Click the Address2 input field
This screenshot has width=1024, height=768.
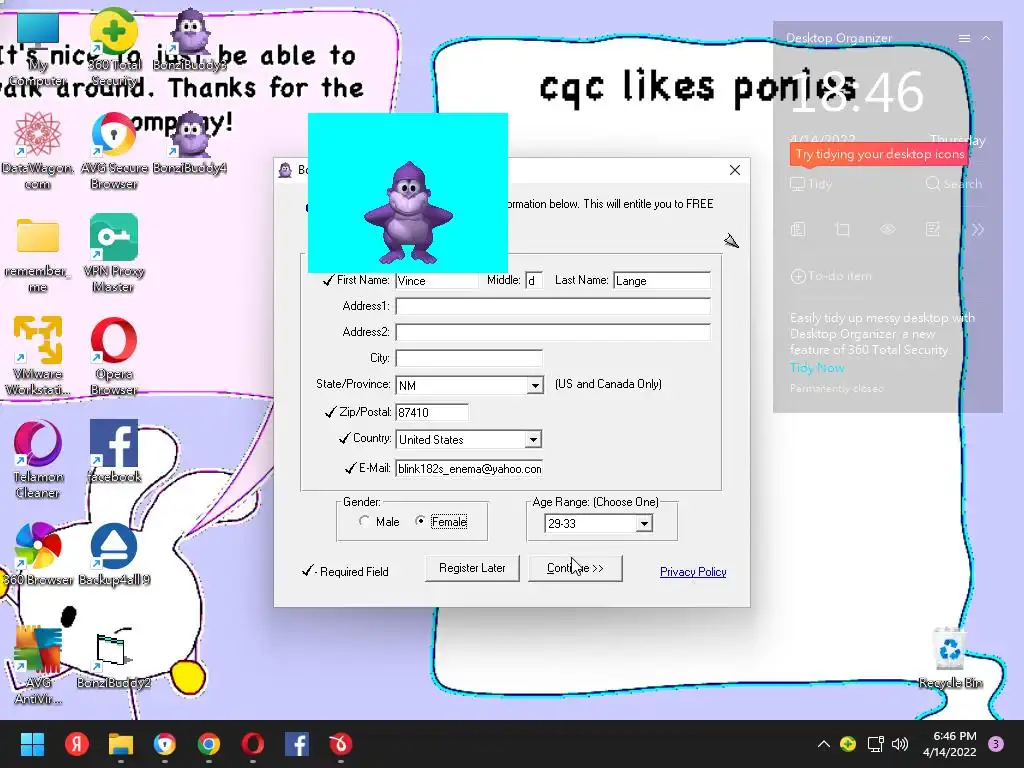click(x=552, y=332)
